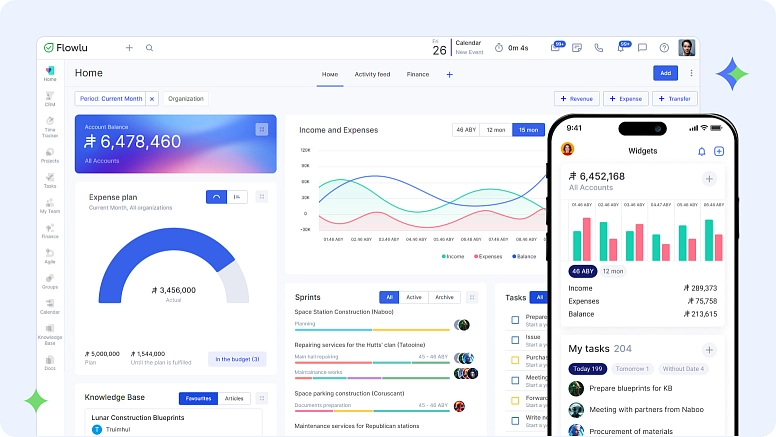Open the Home sidebar icon

pos(50,73)
